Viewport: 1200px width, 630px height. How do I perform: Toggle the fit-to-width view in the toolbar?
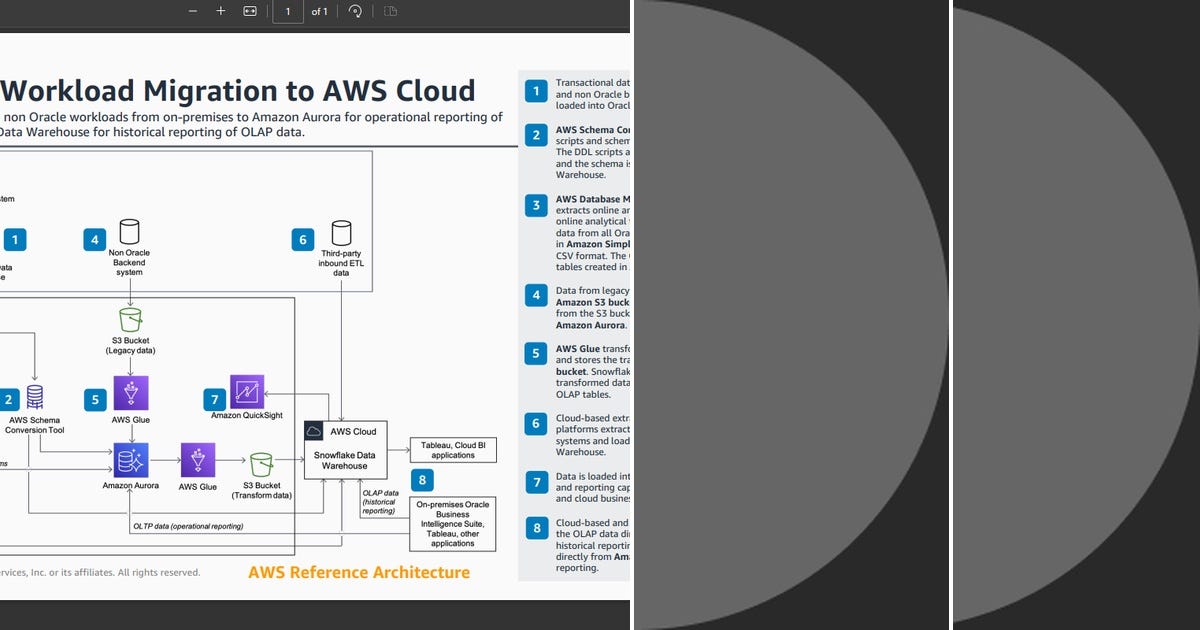252,11
